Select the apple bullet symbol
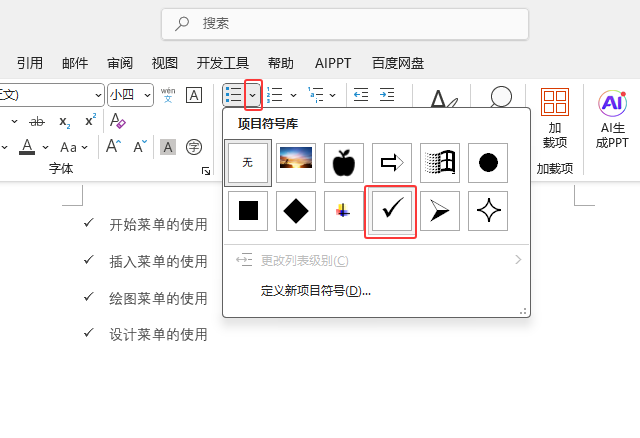This screenshot has width=640, height=438. (x=344, y=163)
